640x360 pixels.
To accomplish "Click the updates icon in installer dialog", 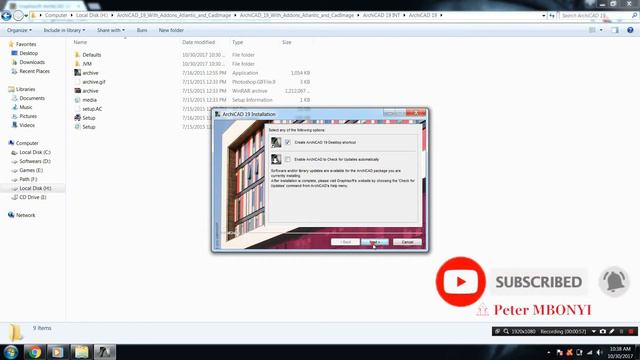I will pyautogui.click(x=276, y=159).
